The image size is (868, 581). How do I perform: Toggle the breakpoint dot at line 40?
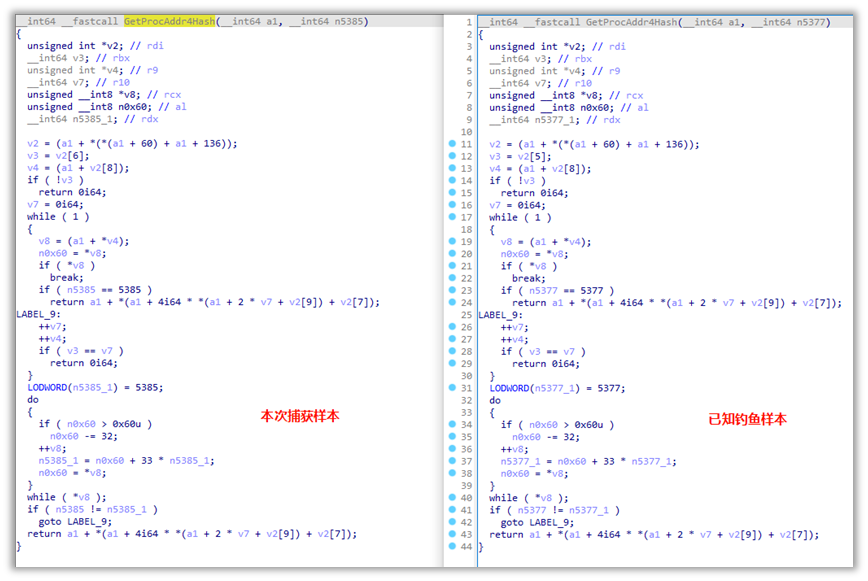click(452, 497)
